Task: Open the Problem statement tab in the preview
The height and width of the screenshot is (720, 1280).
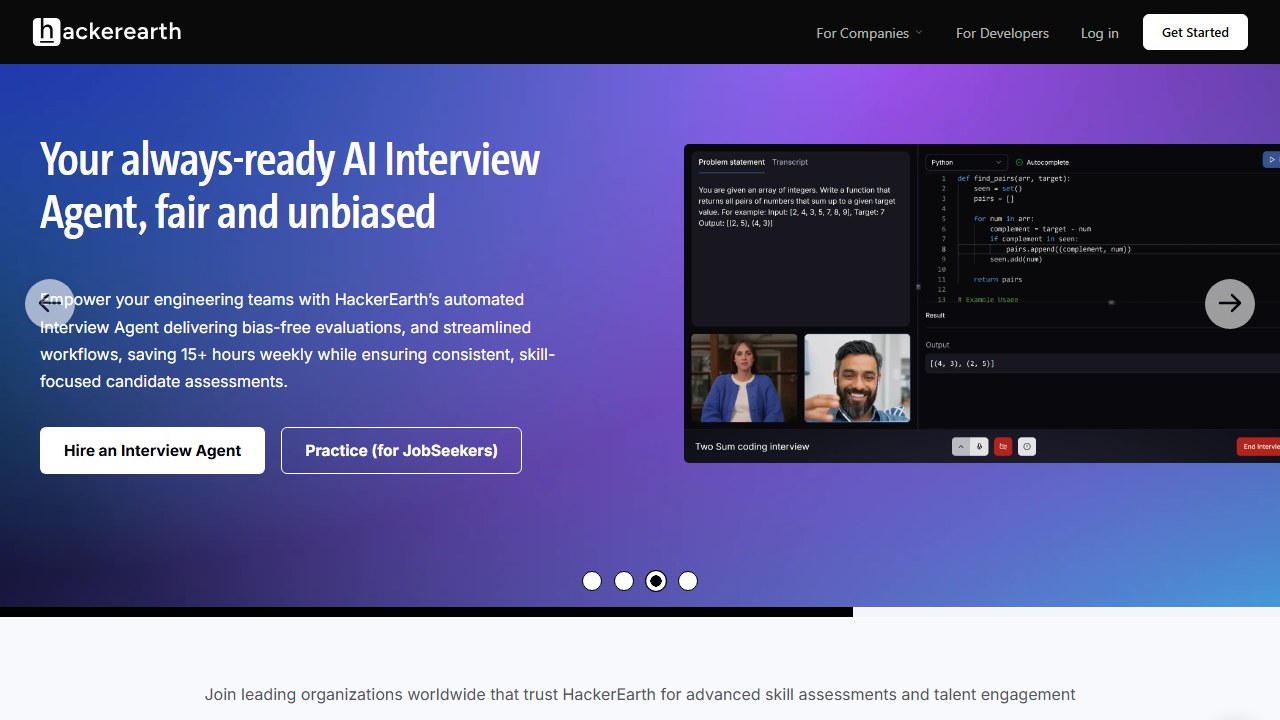Action: tap(731, 162)
